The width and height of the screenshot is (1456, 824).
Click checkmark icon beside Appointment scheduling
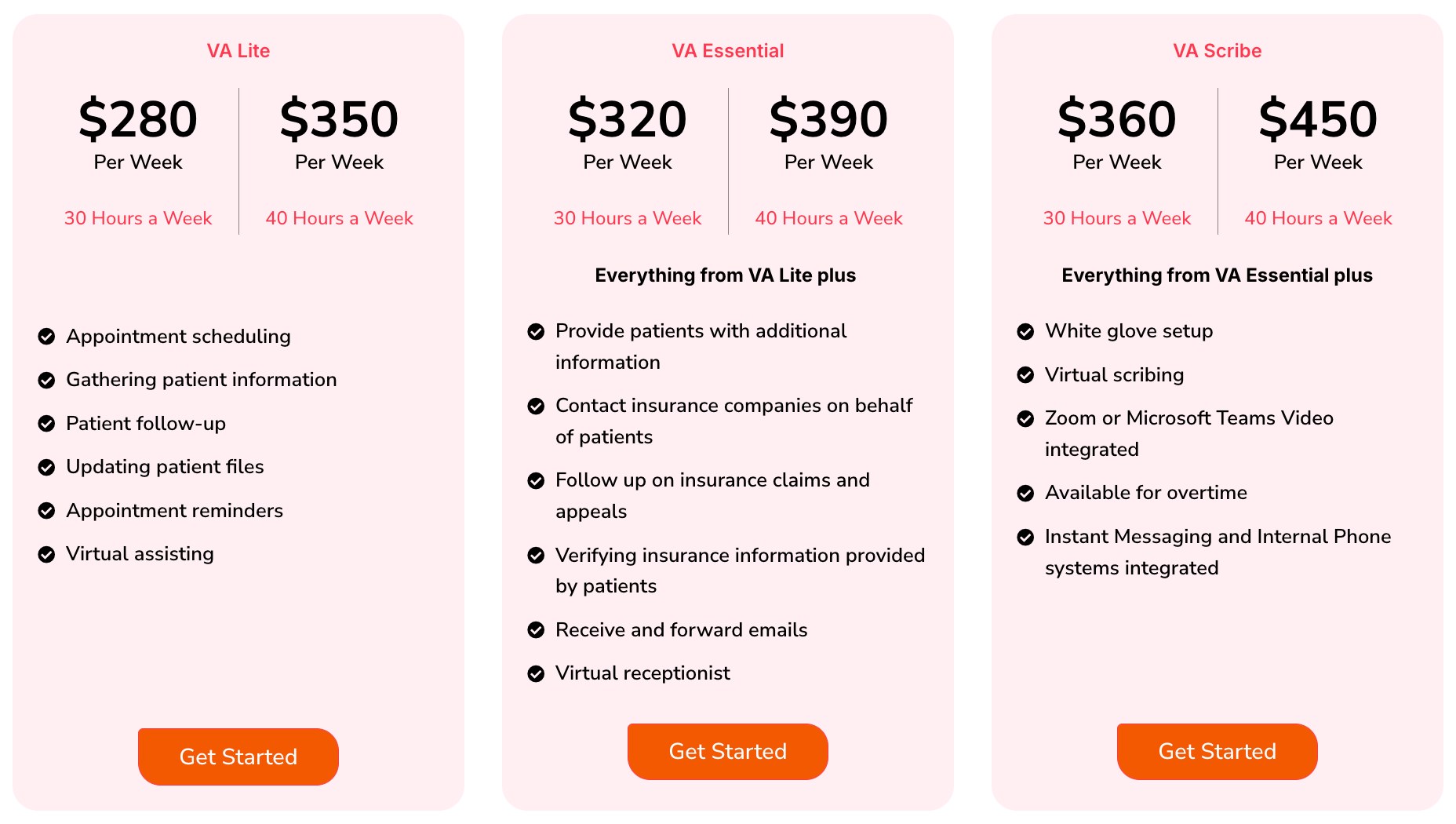click(47, 337)
